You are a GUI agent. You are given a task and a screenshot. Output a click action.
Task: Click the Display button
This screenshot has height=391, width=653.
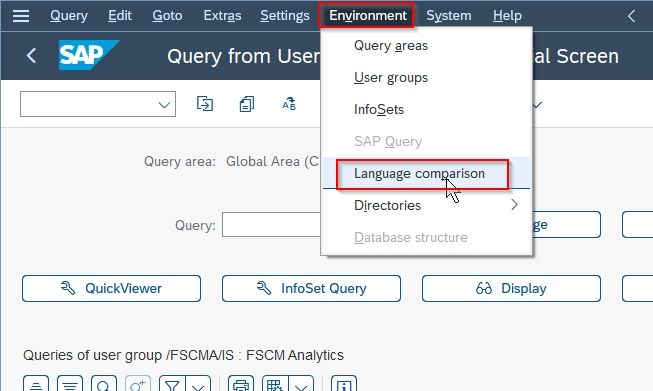(511, 288)
